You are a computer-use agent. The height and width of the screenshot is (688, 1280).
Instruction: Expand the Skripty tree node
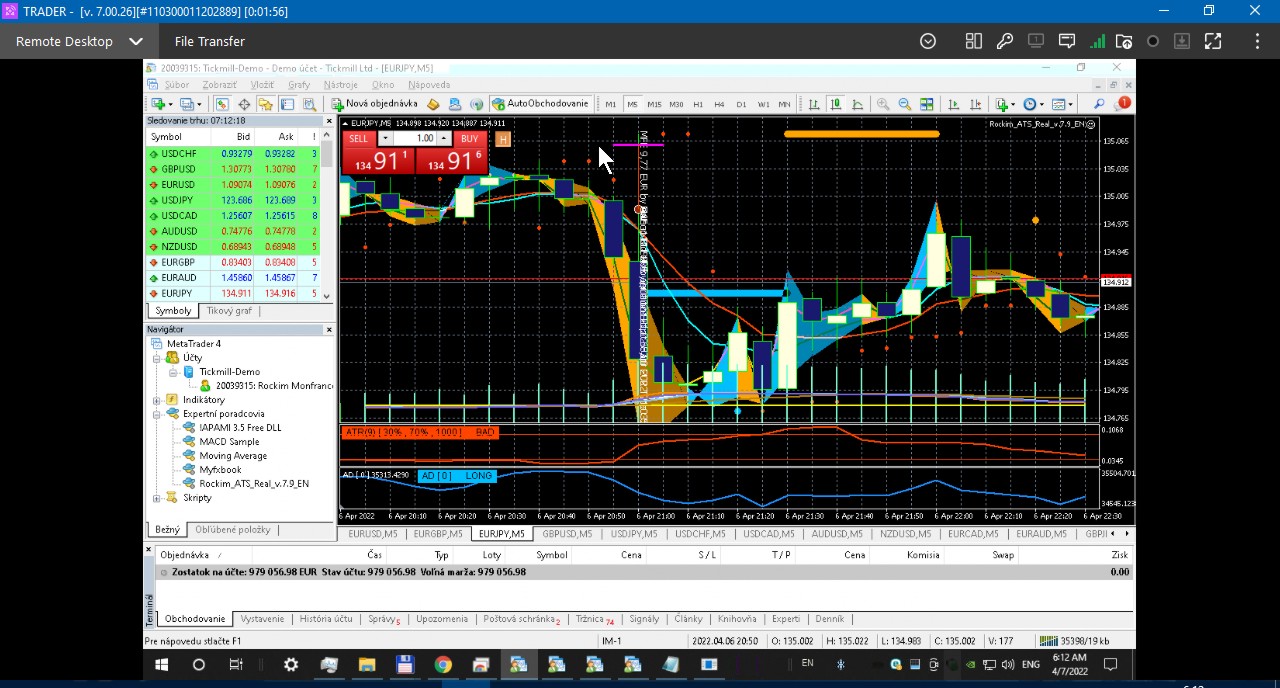coord(157,498)
